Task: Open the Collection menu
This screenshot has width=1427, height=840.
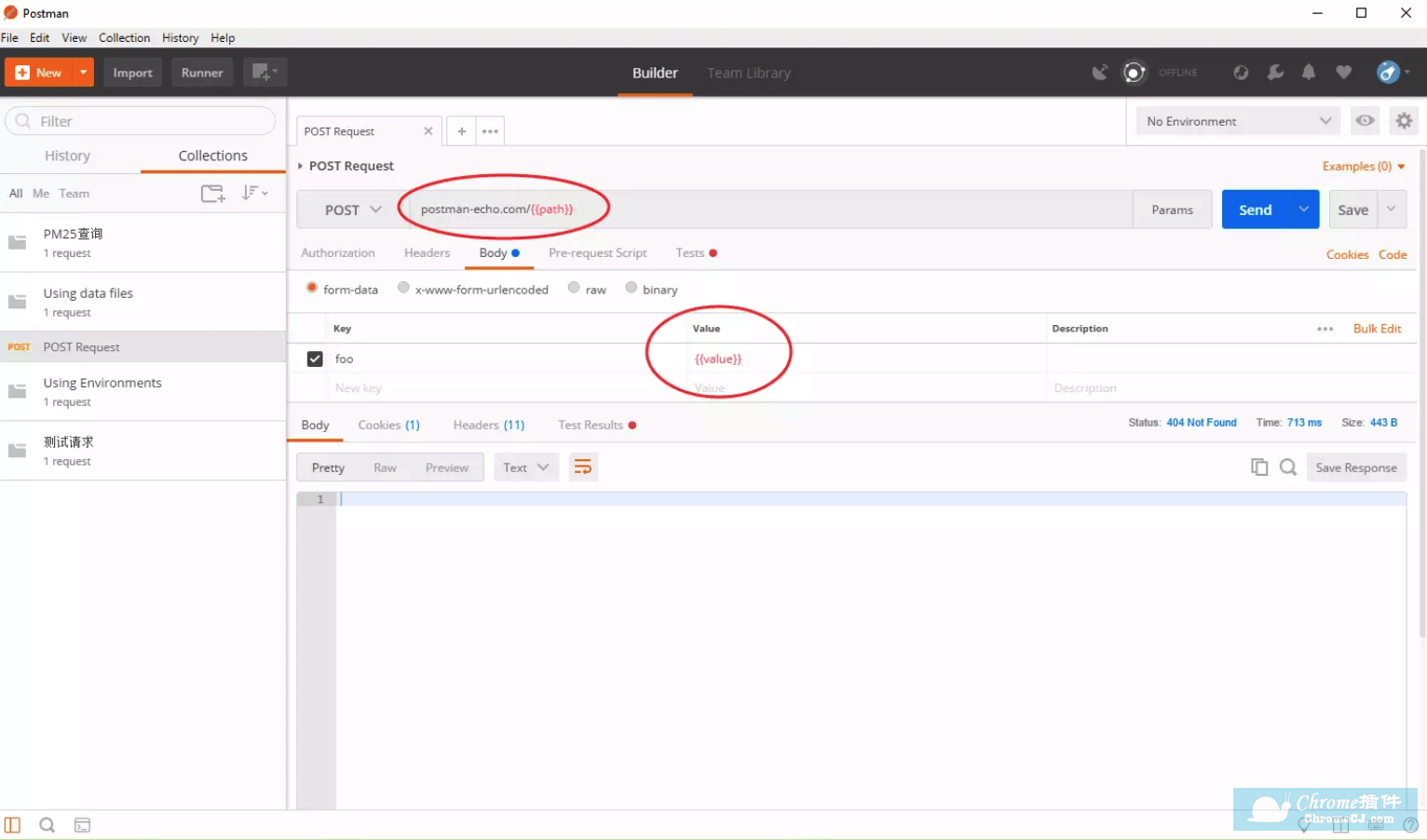Action: click(x=124, y=37)
